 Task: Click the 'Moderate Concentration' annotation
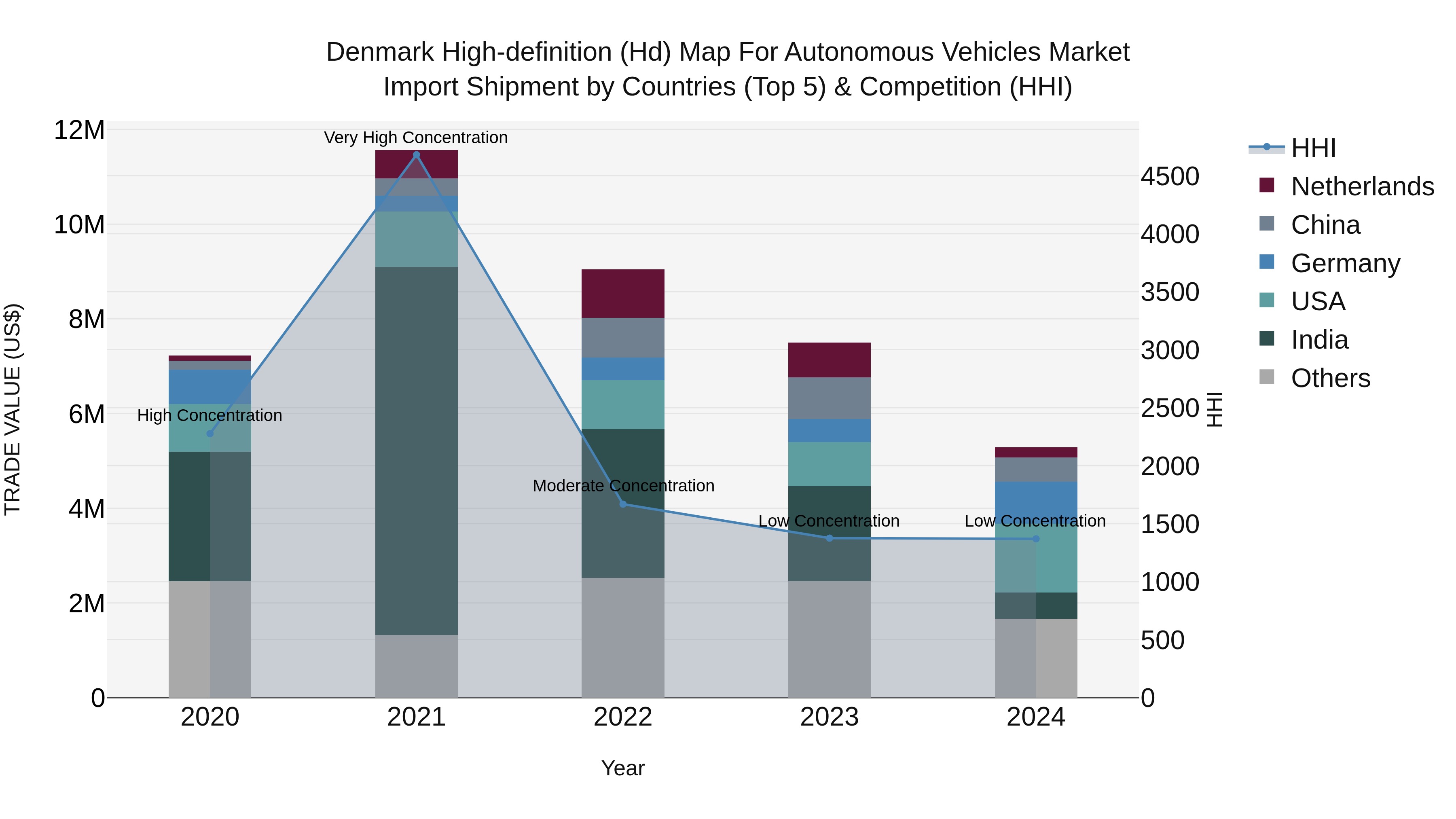coord(623,486)
